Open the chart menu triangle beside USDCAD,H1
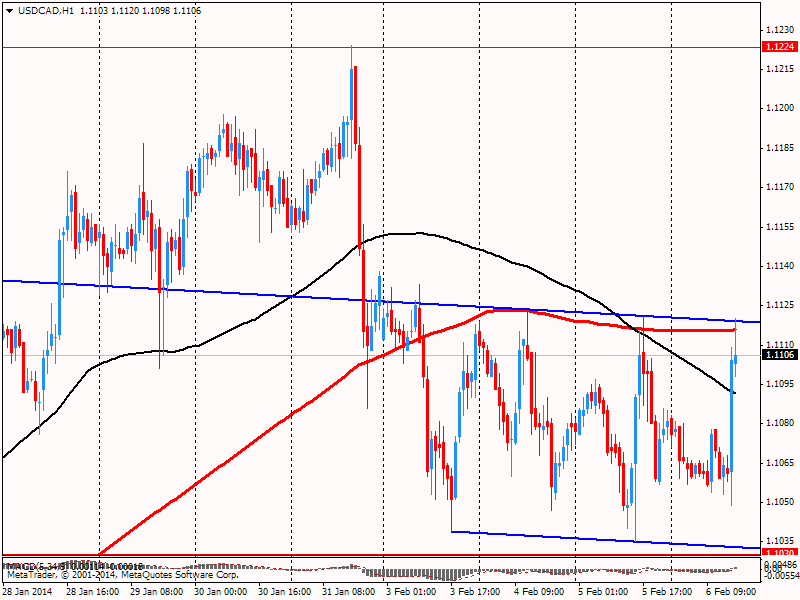Image resolution: width=800 pixels, height=600 pixels. [10, 11]
